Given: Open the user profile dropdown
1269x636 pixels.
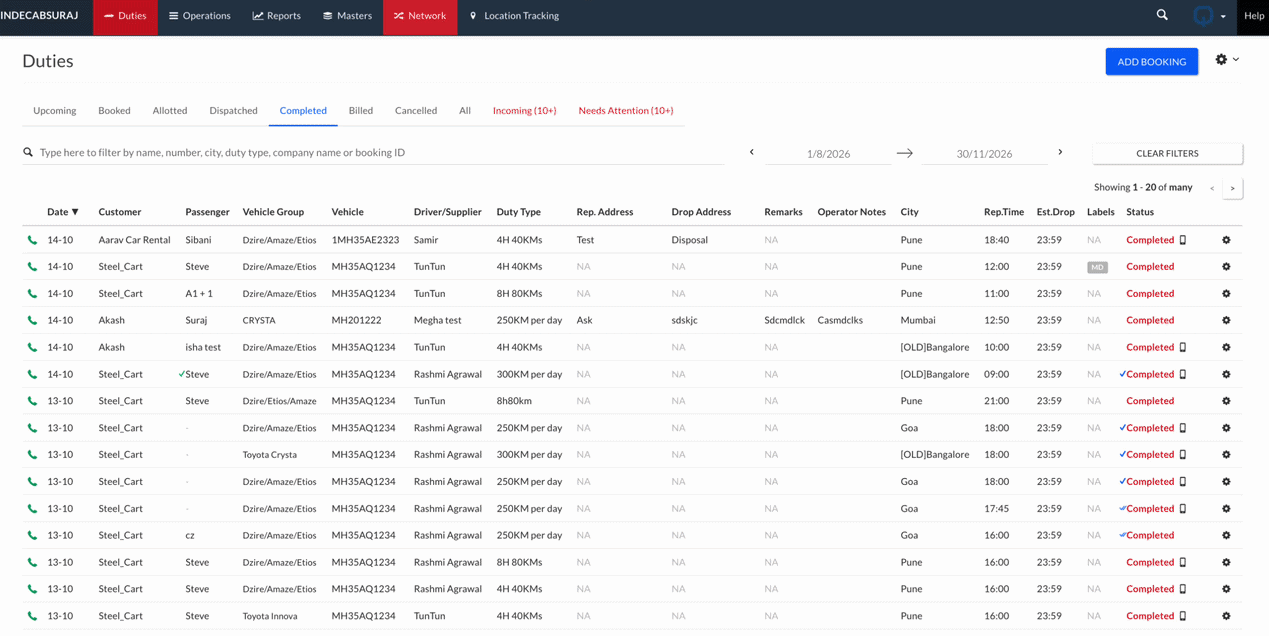Looking at the screenshot, I should (x=1209, y=16).
